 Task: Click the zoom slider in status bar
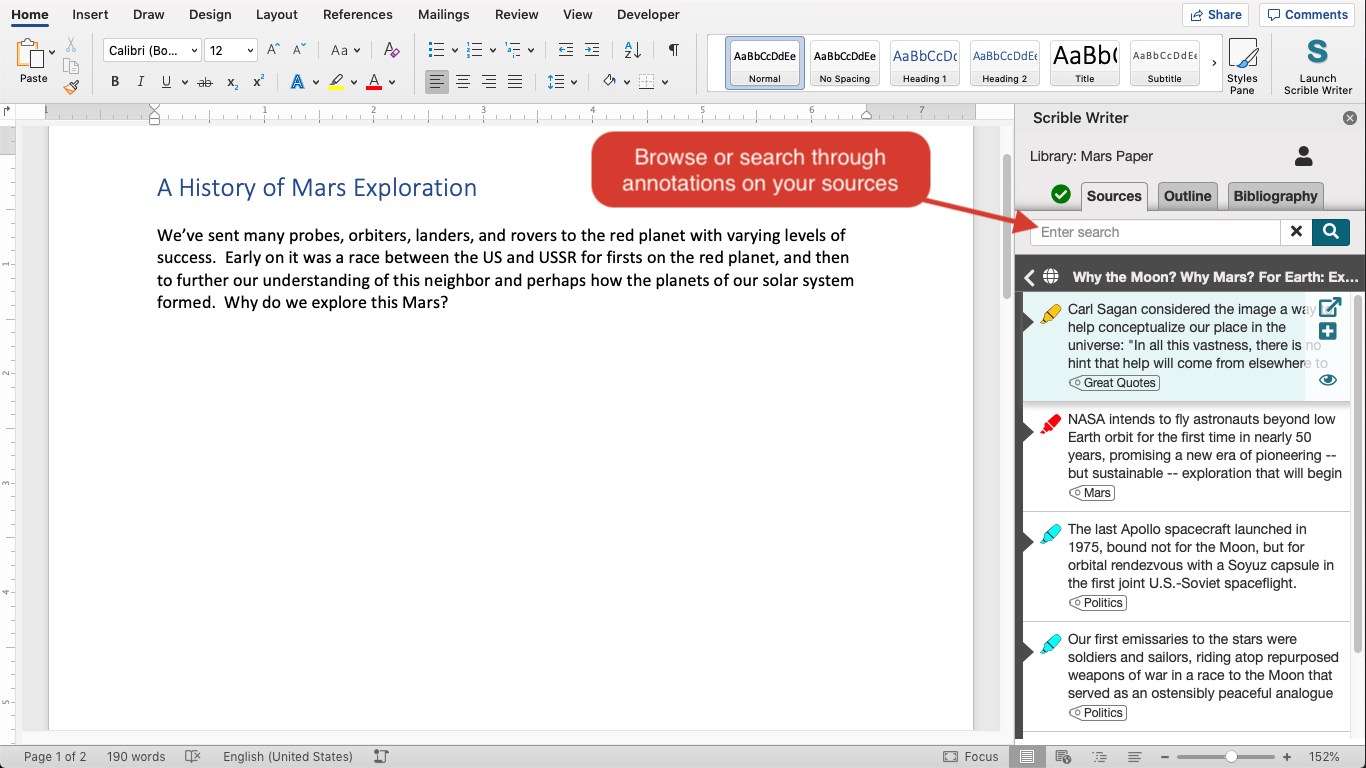[1231, 757]
